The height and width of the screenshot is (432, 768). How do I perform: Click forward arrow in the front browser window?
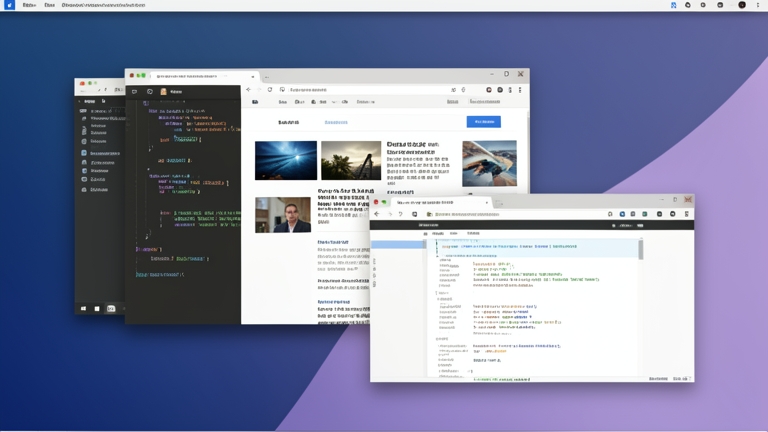tap(390, 214)
